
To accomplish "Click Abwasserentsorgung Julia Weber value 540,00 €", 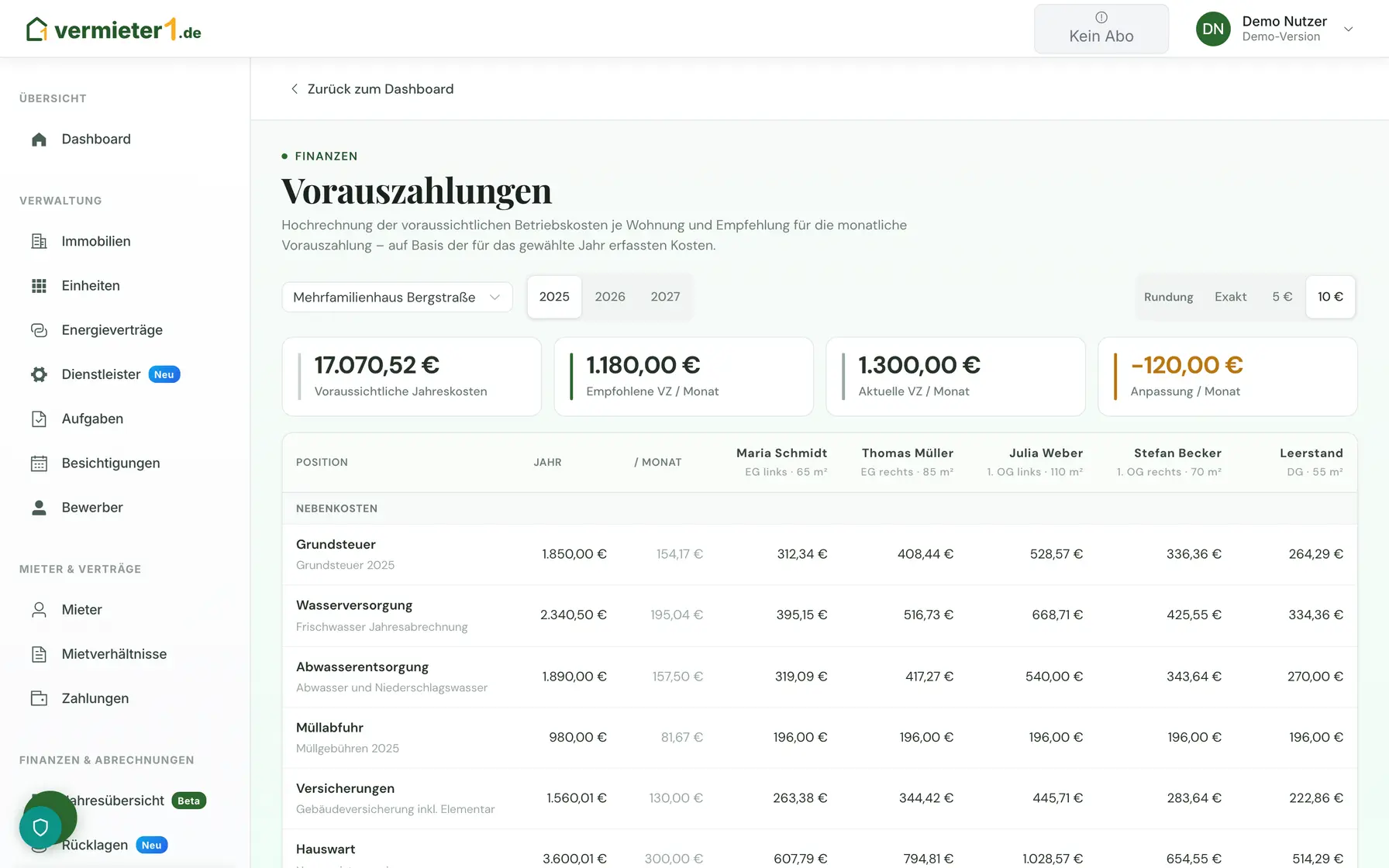I will pos(1053,677).
